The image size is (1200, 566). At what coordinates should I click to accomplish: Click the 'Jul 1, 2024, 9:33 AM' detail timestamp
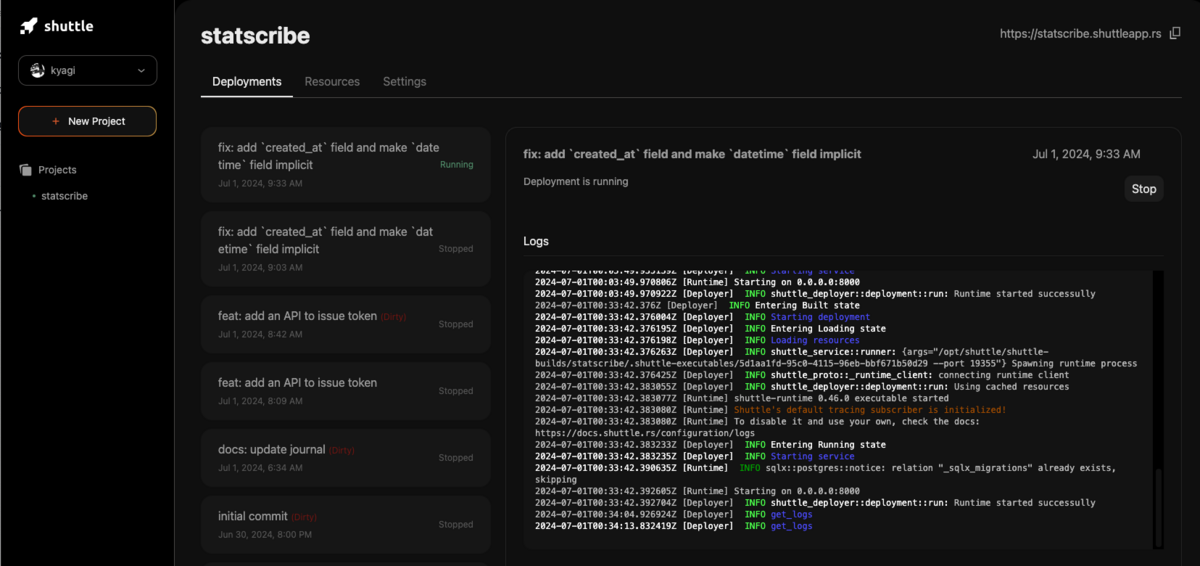pos(1086,155)
